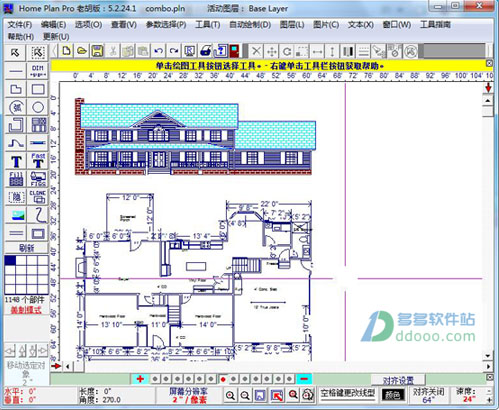Exit via the red door icon

(235, 51)
